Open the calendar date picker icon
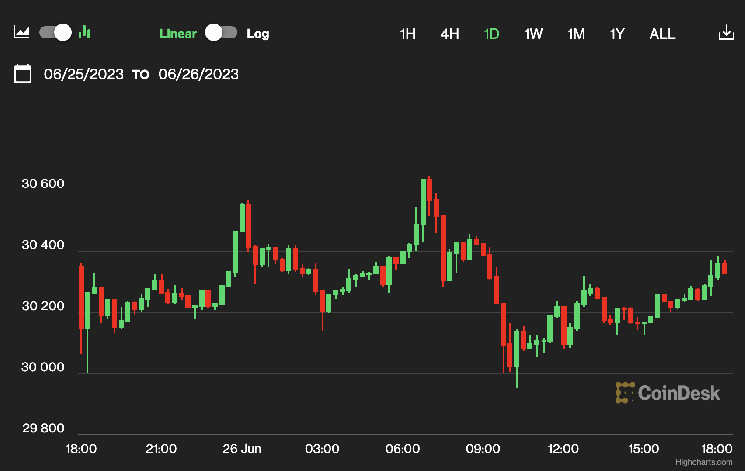The width and height of the screenshot is (745, 471). 23,74
